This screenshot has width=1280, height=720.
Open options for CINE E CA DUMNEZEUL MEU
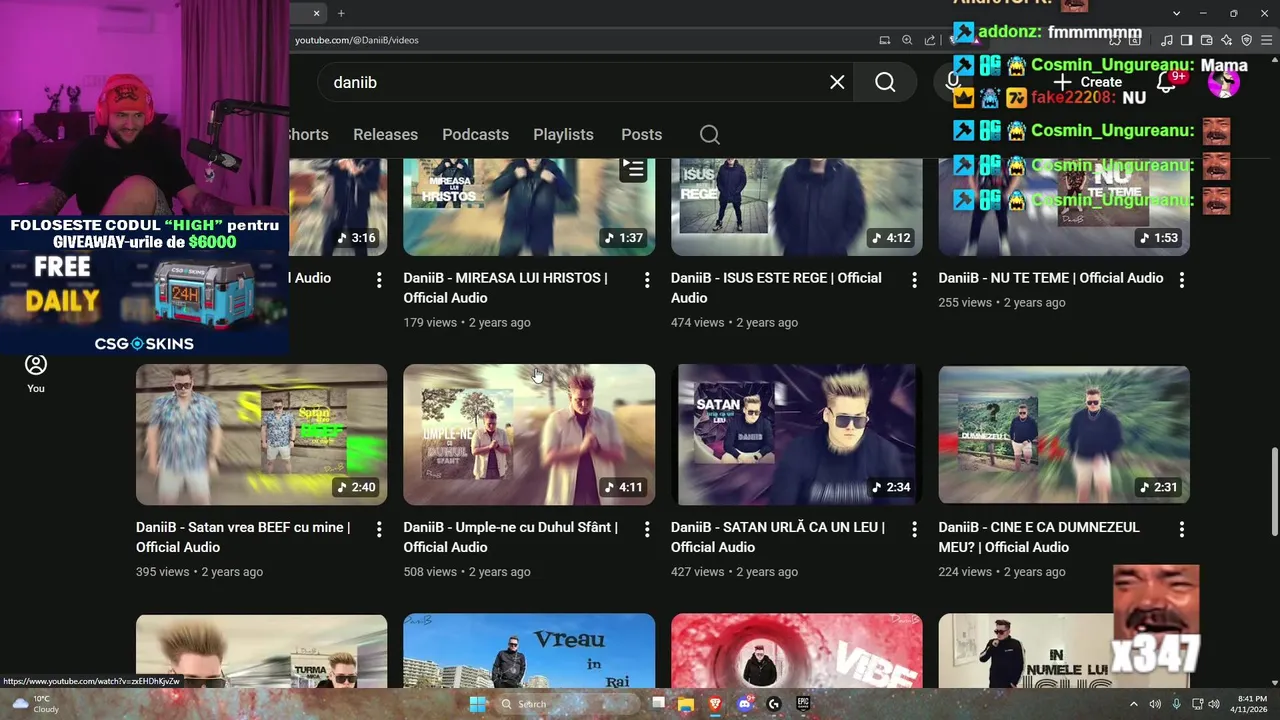tap(1181, 530)
